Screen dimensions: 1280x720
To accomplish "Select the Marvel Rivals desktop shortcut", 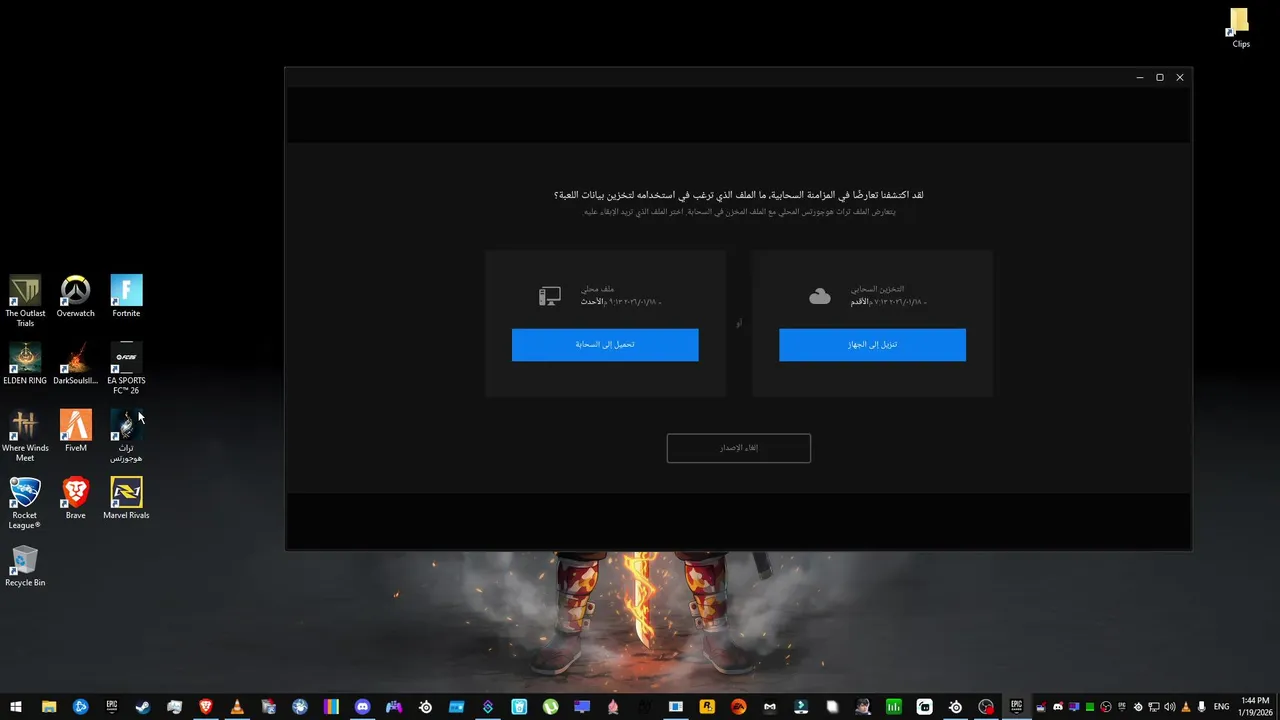I will [126, 497].
